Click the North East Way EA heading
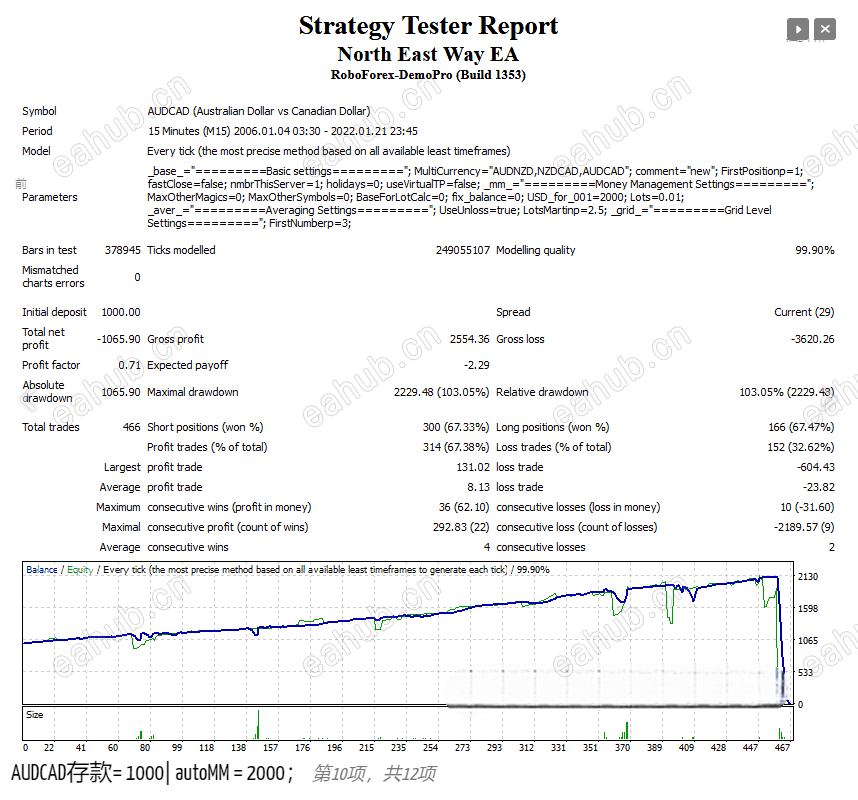 [x=428, y=54]
